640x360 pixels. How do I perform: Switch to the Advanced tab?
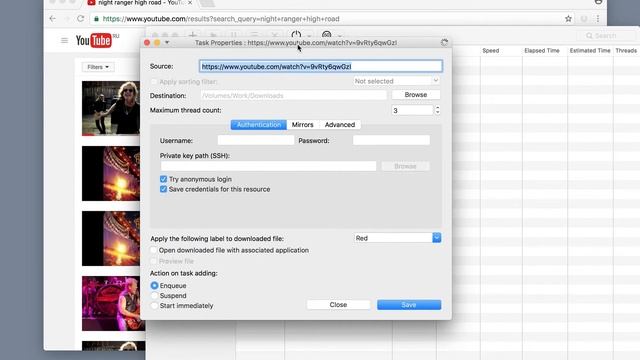340,125
